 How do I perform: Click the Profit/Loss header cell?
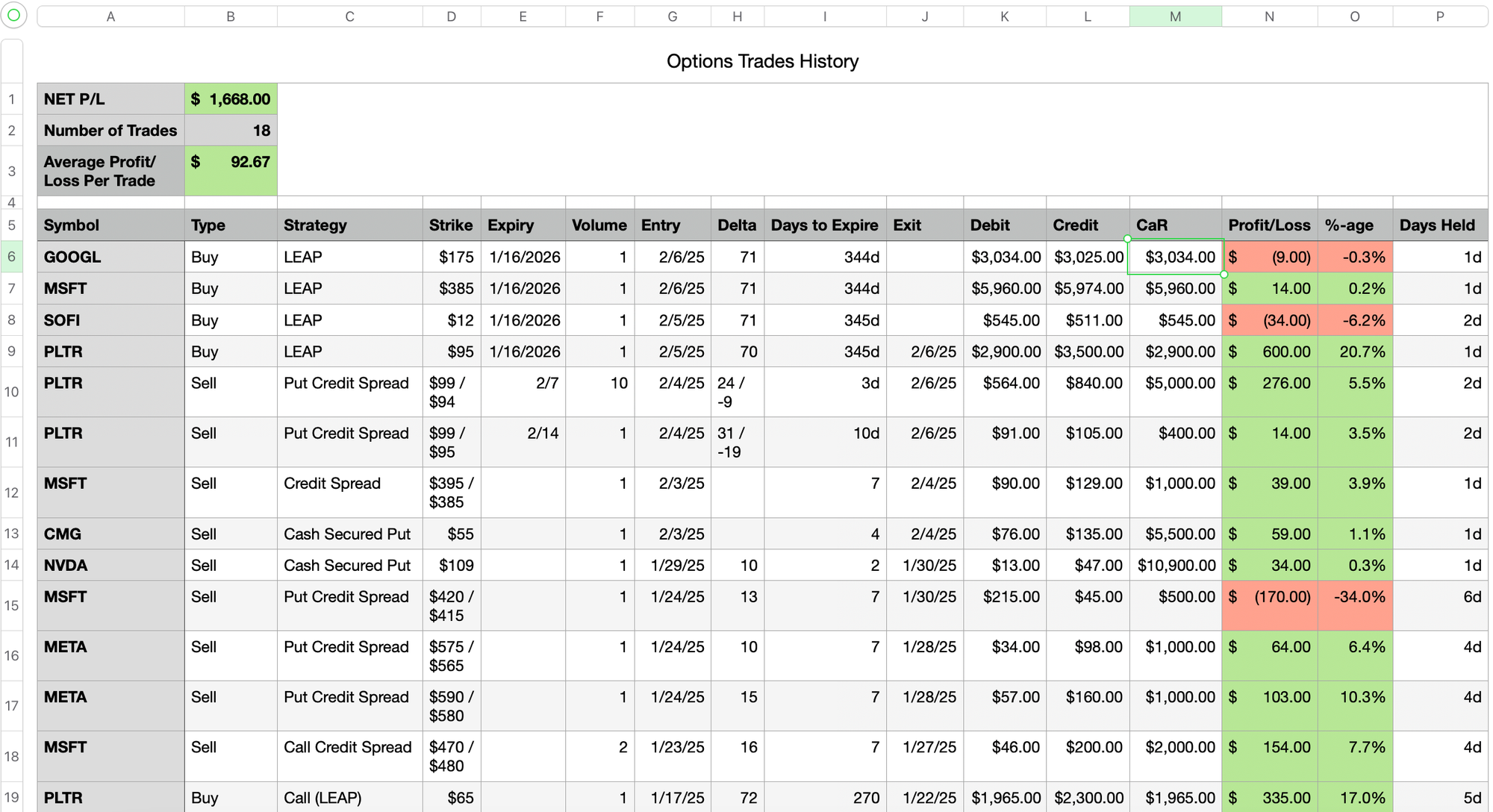click(x=1270, y=225)
